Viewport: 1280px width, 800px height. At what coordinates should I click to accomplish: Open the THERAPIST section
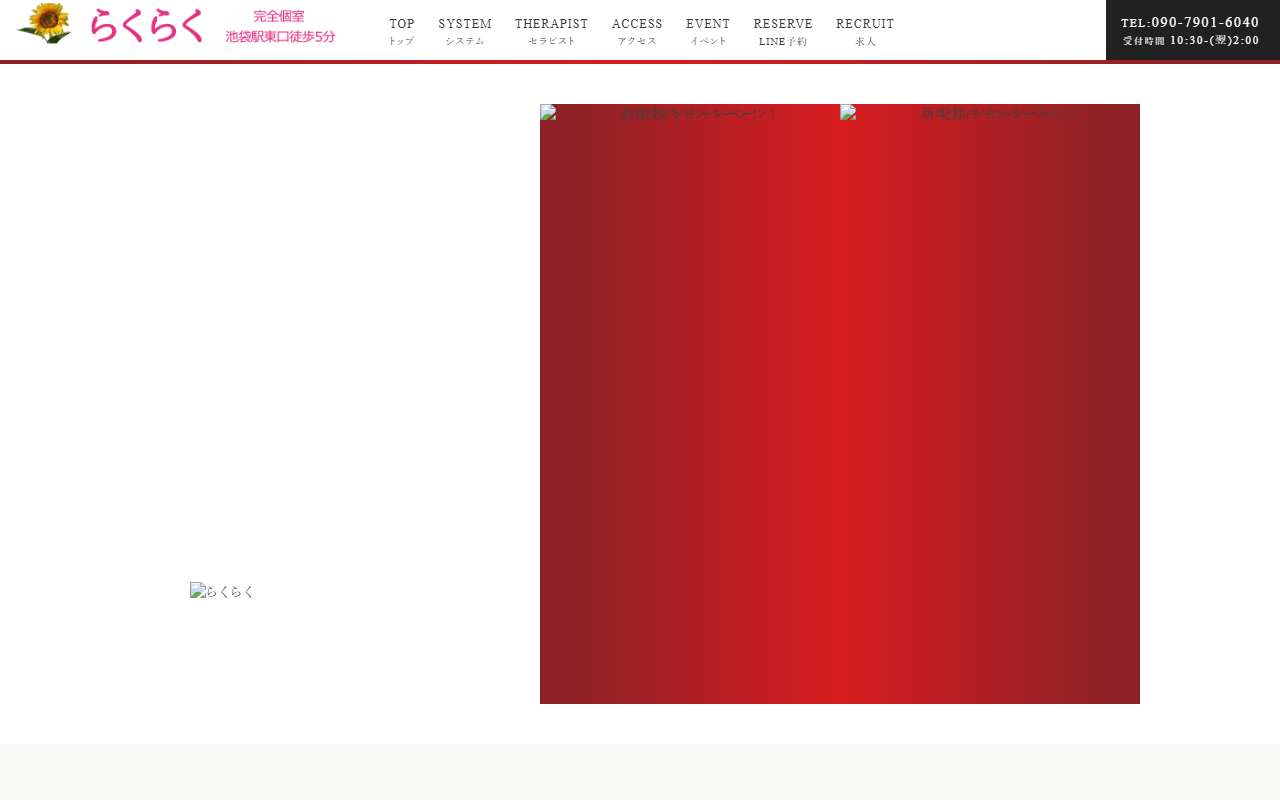(551, 30)
